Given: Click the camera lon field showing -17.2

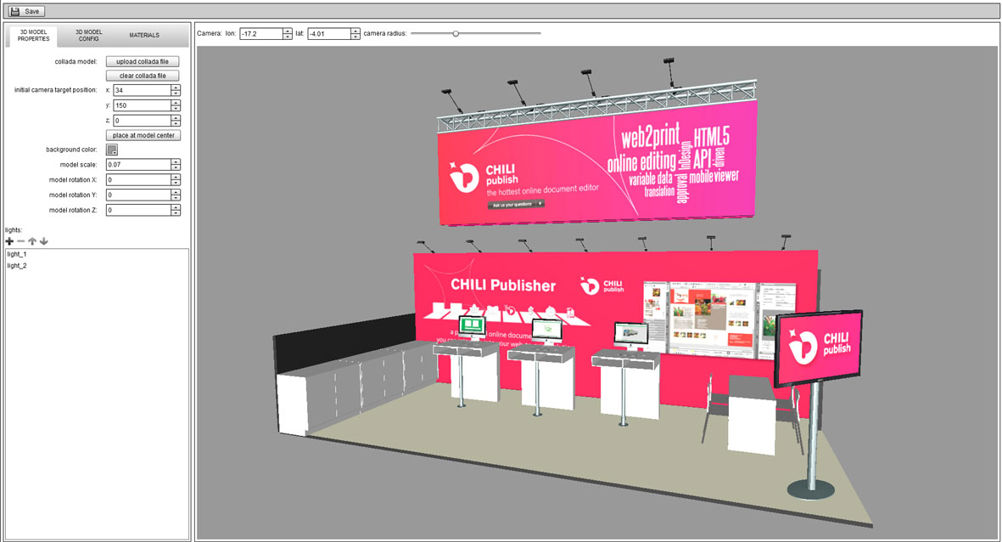Looking at the screenshot, I should tap(261, 34).
